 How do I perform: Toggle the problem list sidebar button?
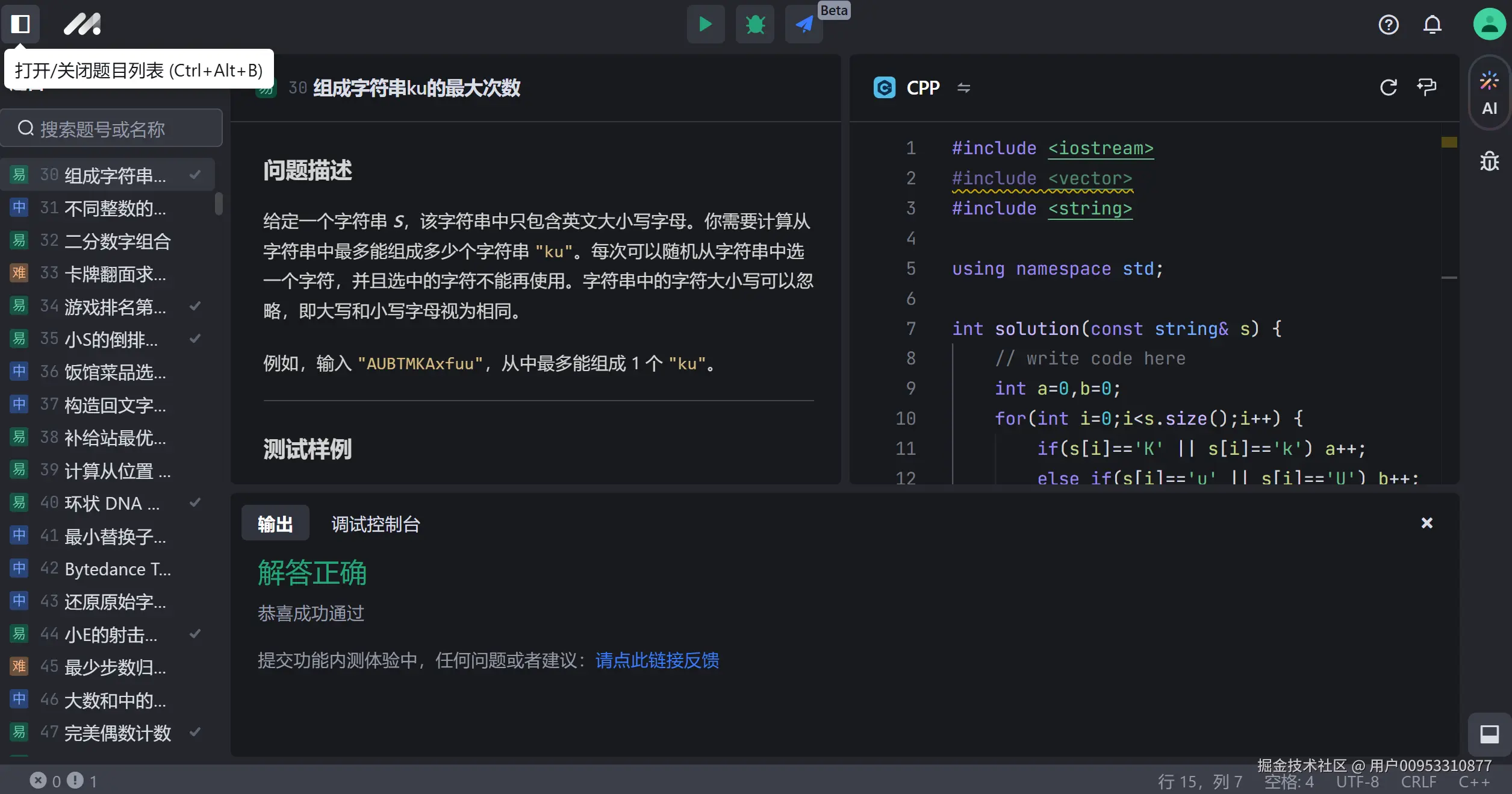coord(20,24)
